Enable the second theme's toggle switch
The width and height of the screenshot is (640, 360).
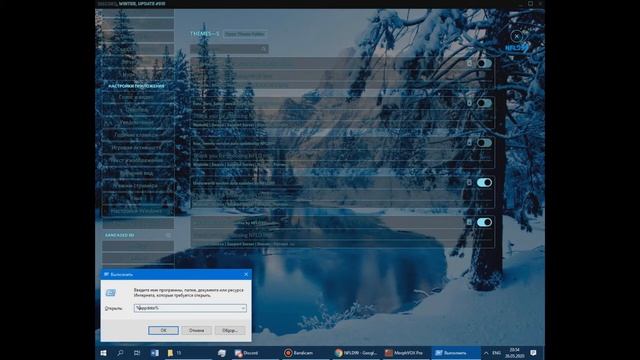coord(484,103)
